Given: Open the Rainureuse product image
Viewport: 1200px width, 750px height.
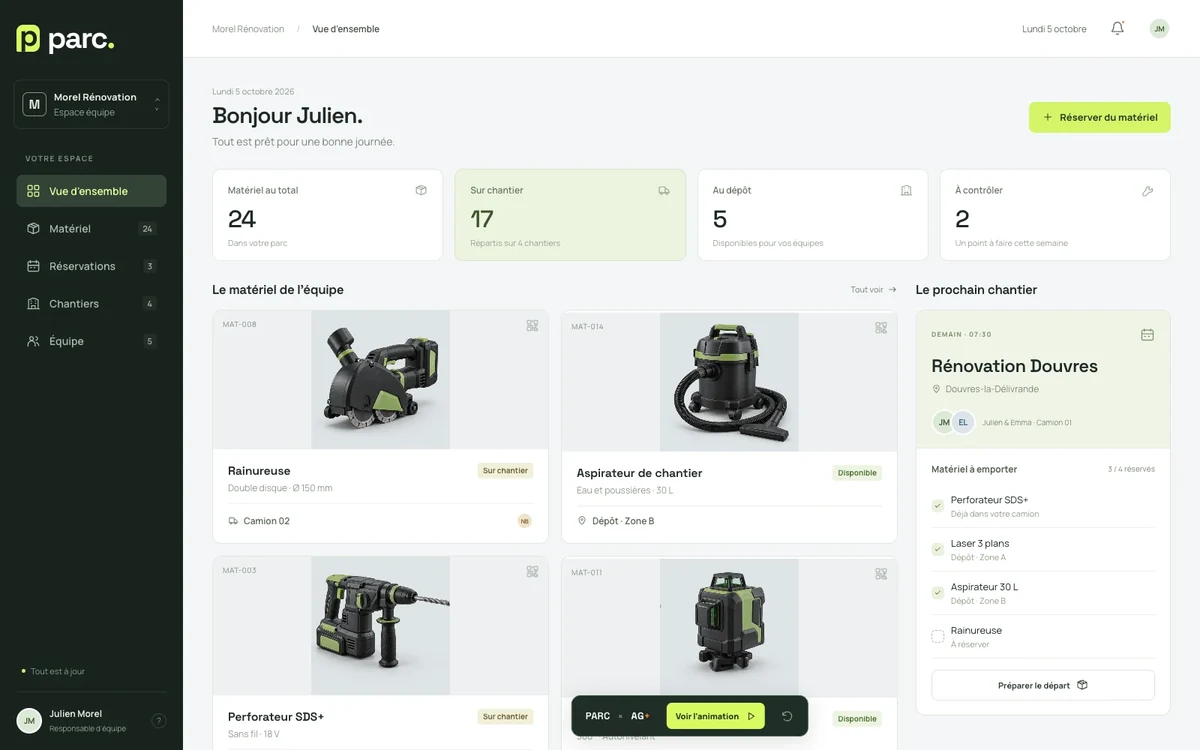Looking at the screenshot, I should (x=380, y=380).
